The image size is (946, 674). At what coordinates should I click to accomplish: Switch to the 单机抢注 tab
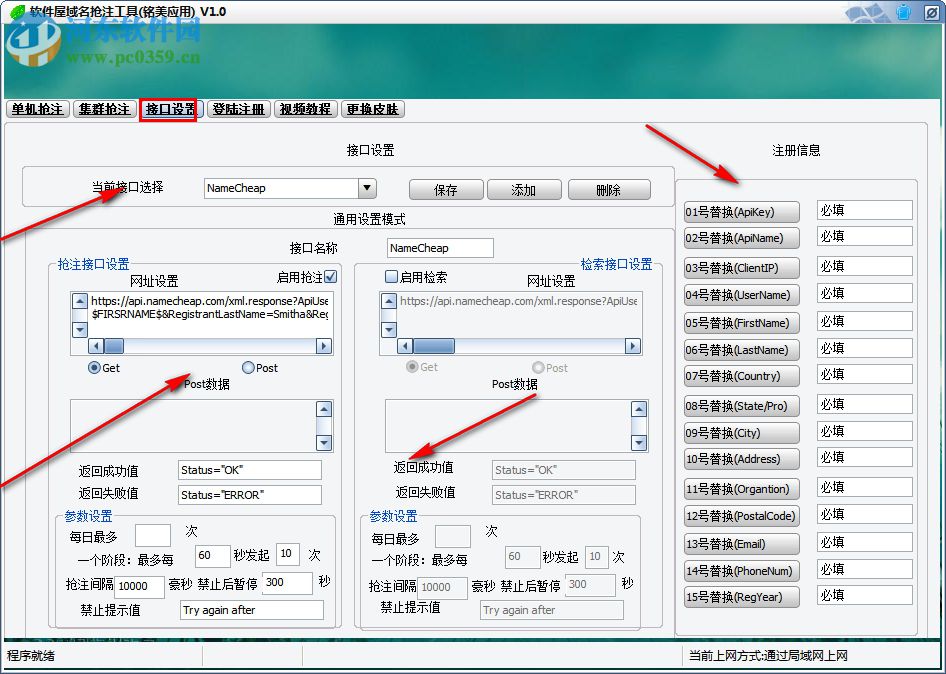click(x=37, y=110)
